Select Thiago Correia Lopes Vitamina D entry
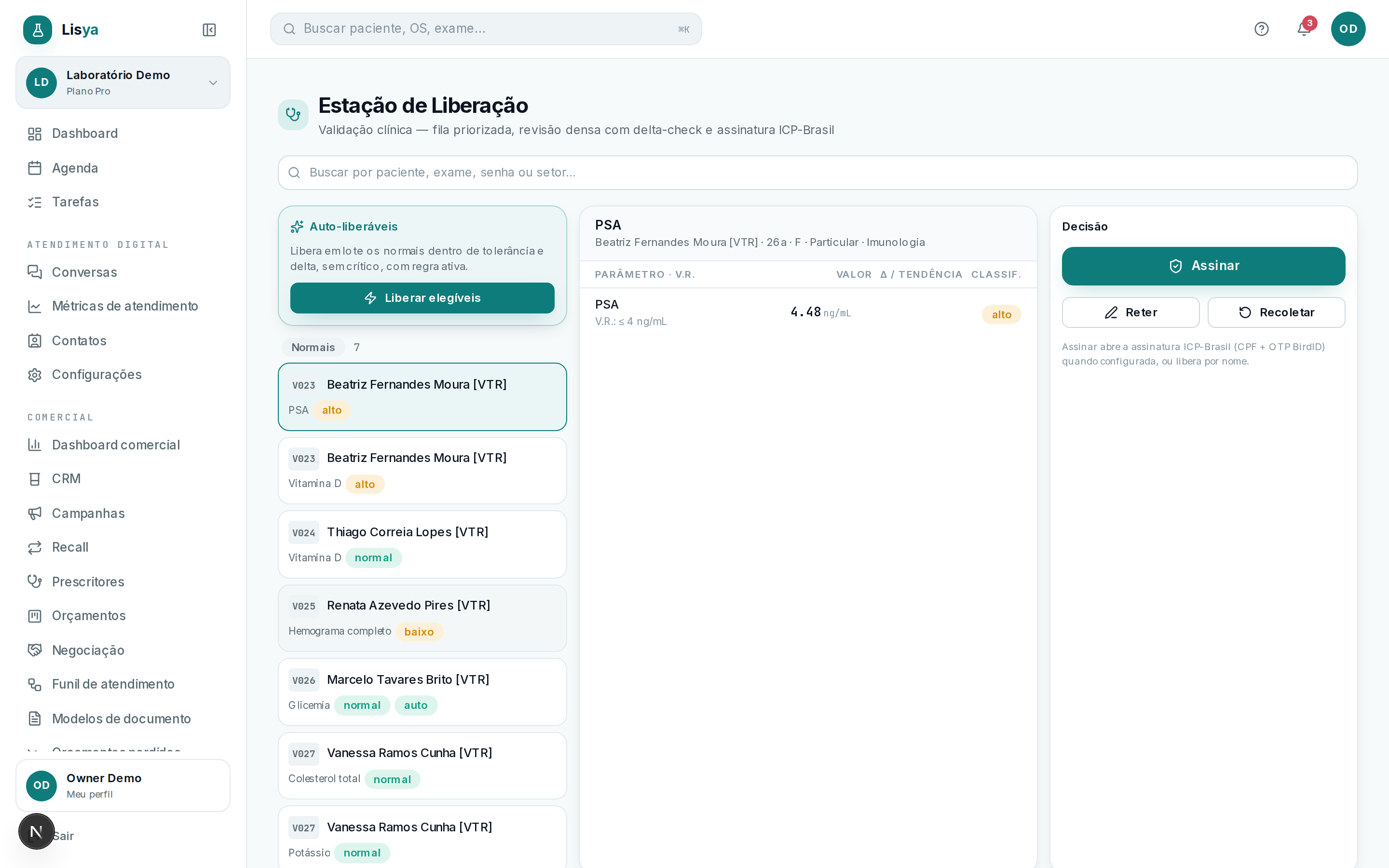This screenshot has width=1389, height=868. pos(422,544)
